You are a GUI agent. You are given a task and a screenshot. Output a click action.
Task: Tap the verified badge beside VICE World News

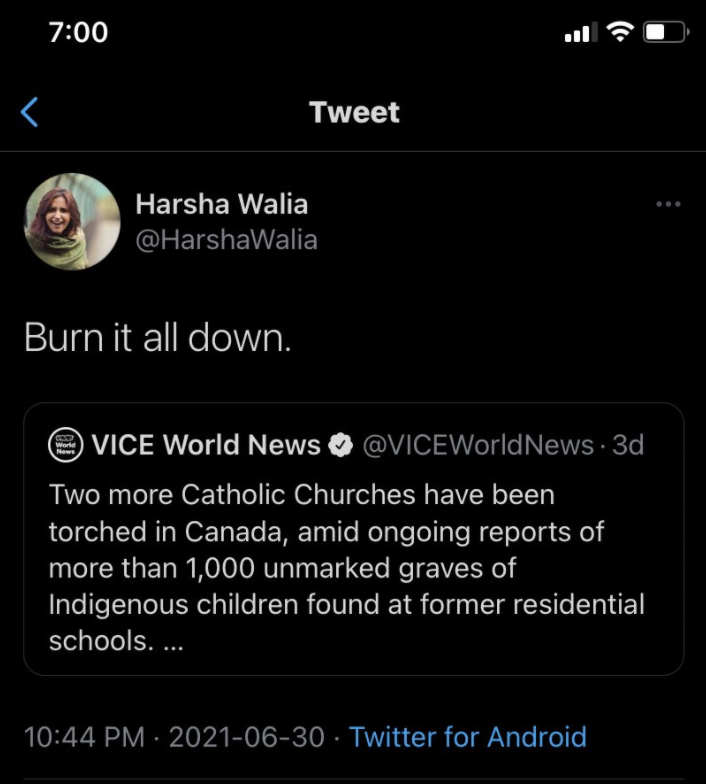[341, 446]
